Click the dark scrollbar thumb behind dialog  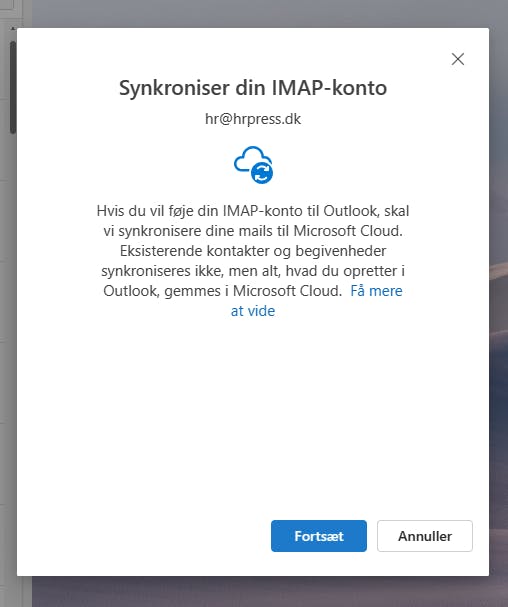tap(12, 87)
